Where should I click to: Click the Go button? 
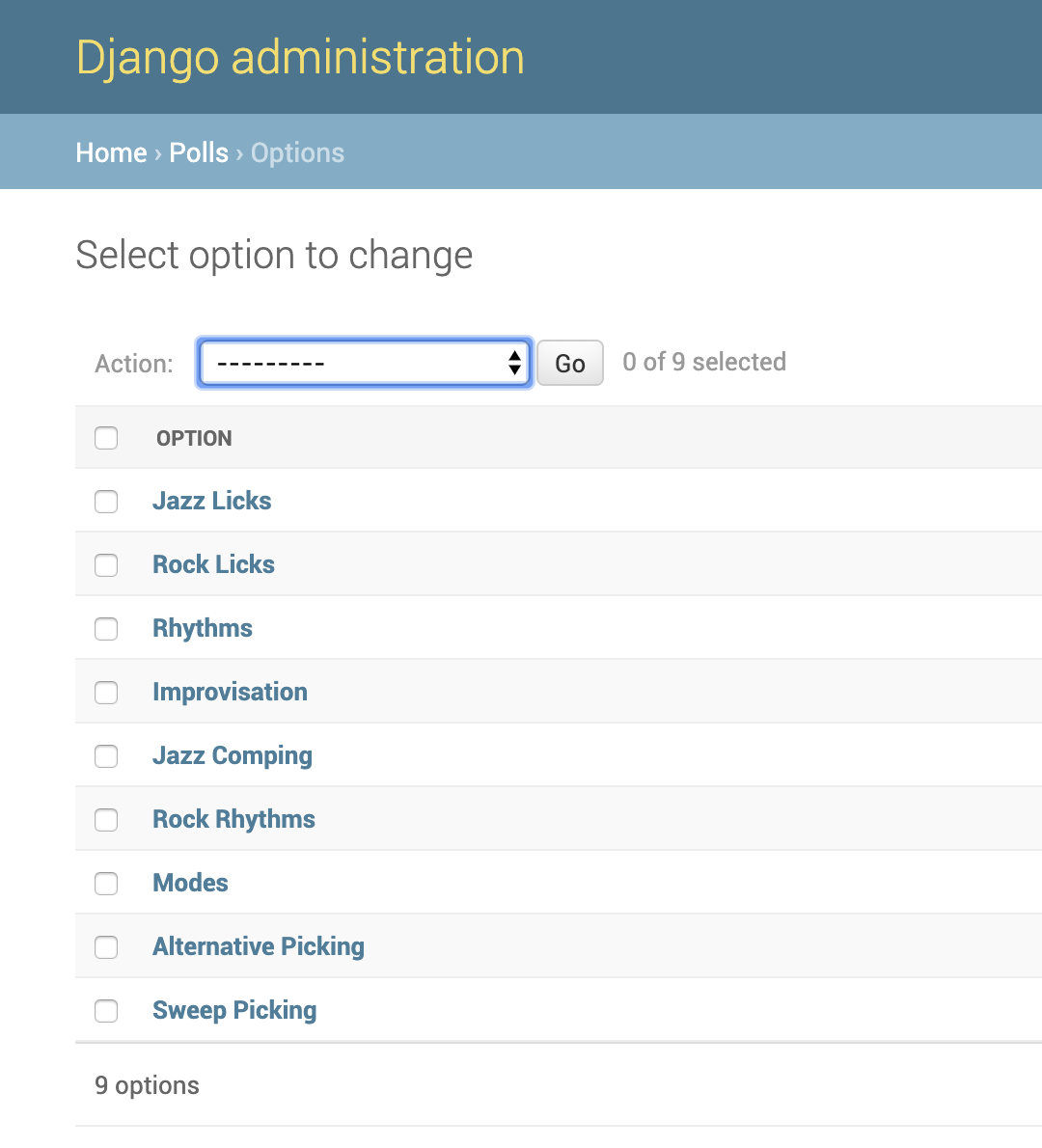click(569, 364)
